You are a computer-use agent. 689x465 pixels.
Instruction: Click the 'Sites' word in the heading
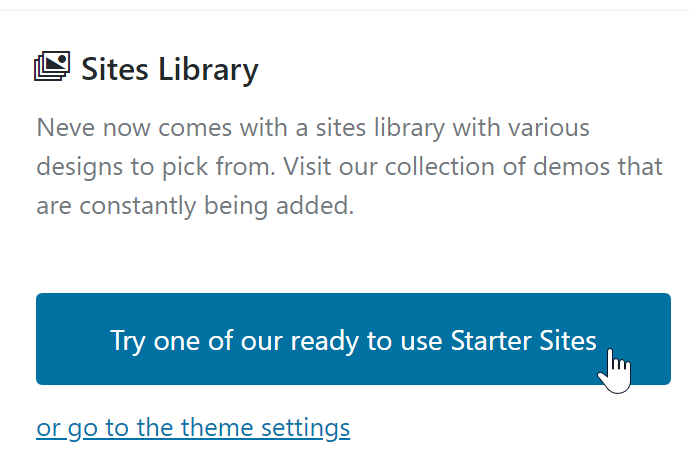click(x=114, y=70)
